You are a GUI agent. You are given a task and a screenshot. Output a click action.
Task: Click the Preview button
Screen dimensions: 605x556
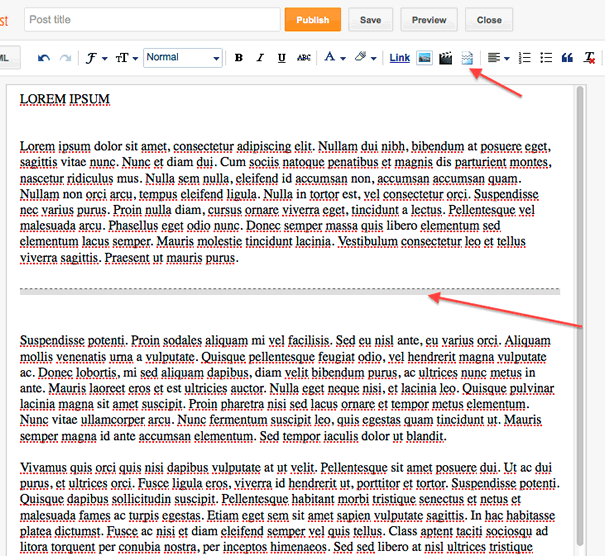tap(429, 19)
